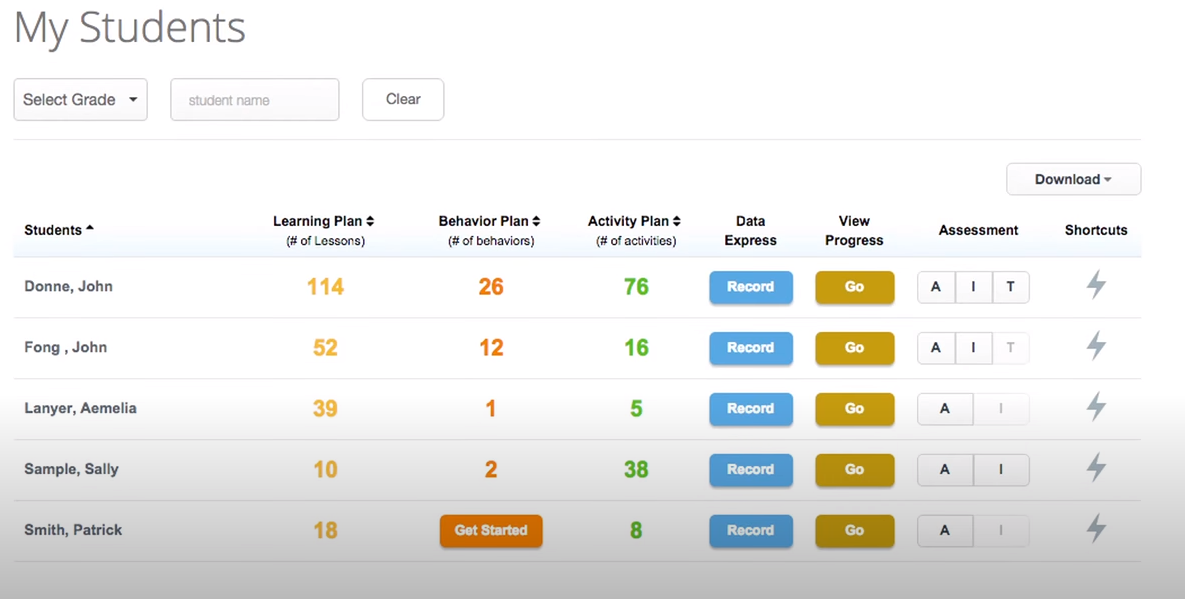Select assessment A for Donne, John
This screenshot has height=599, width=1185.
pyautogui.click(x=936, y=287)
